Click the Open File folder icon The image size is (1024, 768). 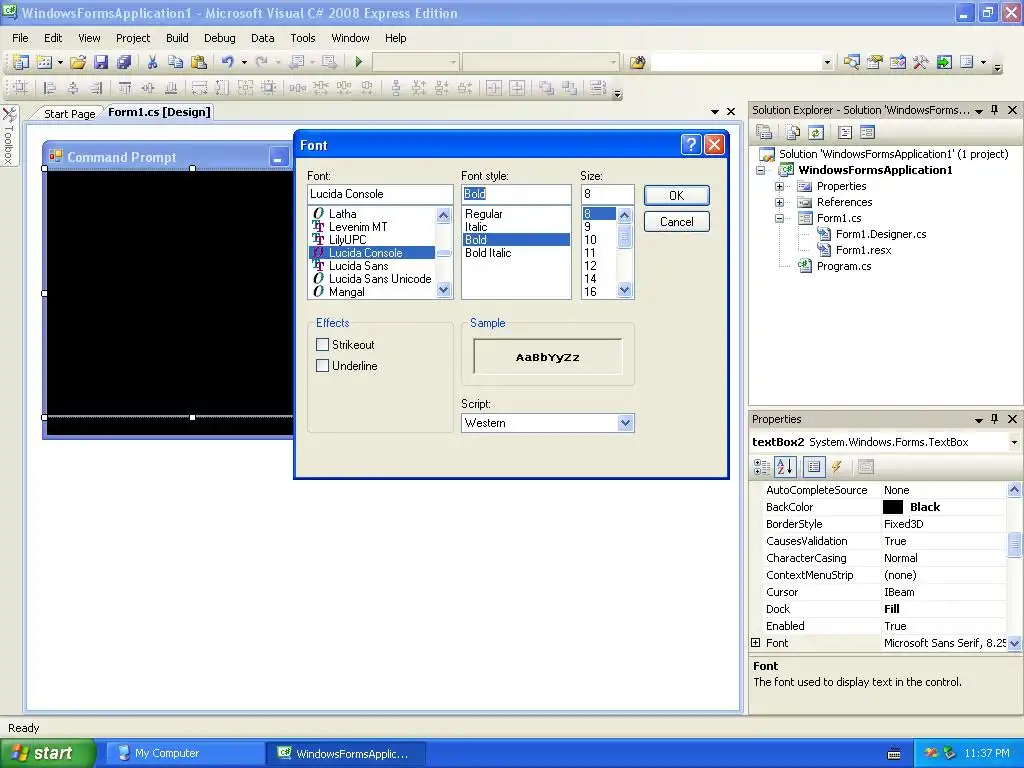[x=78, y=62]
